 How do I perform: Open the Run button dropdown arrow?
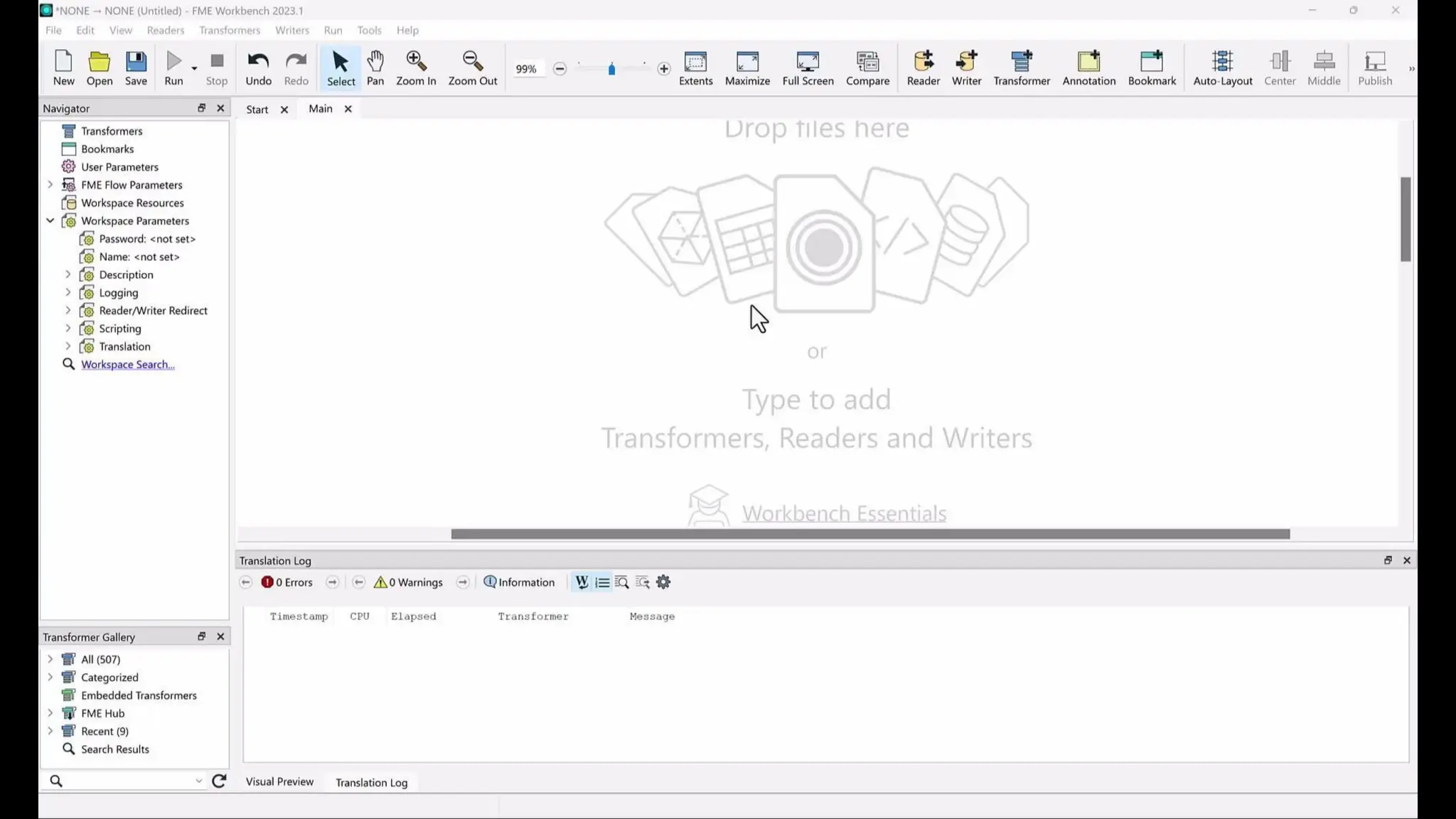194,69
